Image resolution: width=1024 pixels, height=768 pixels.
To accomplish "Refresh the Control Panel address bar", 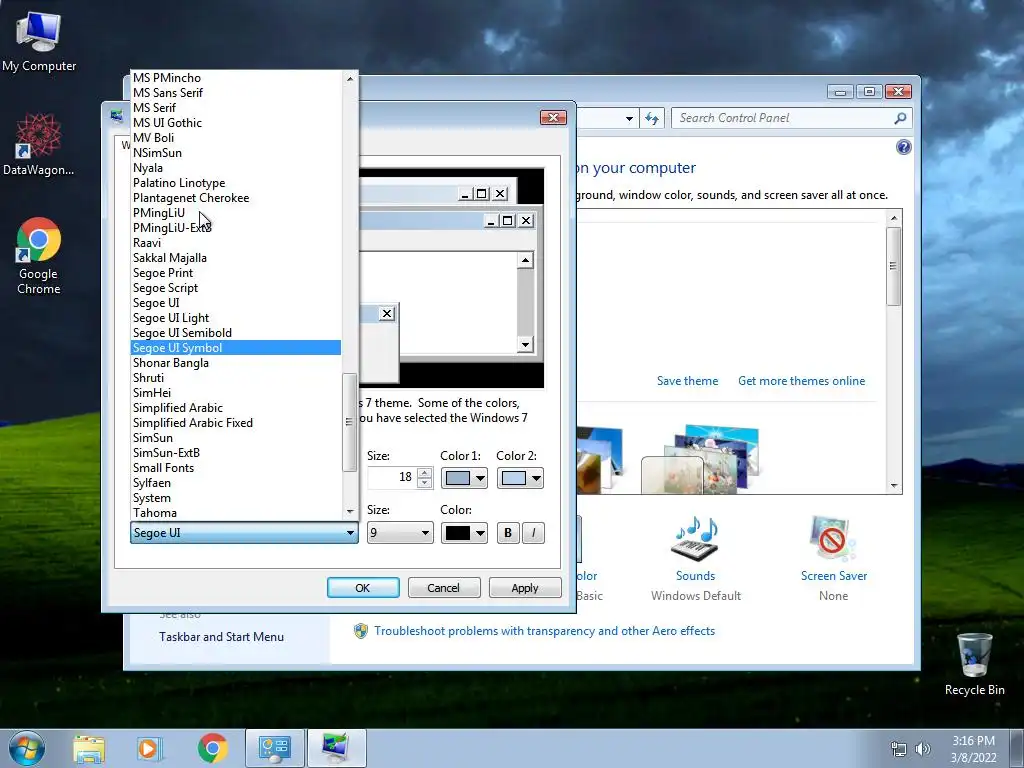I will tap(652, 118).
